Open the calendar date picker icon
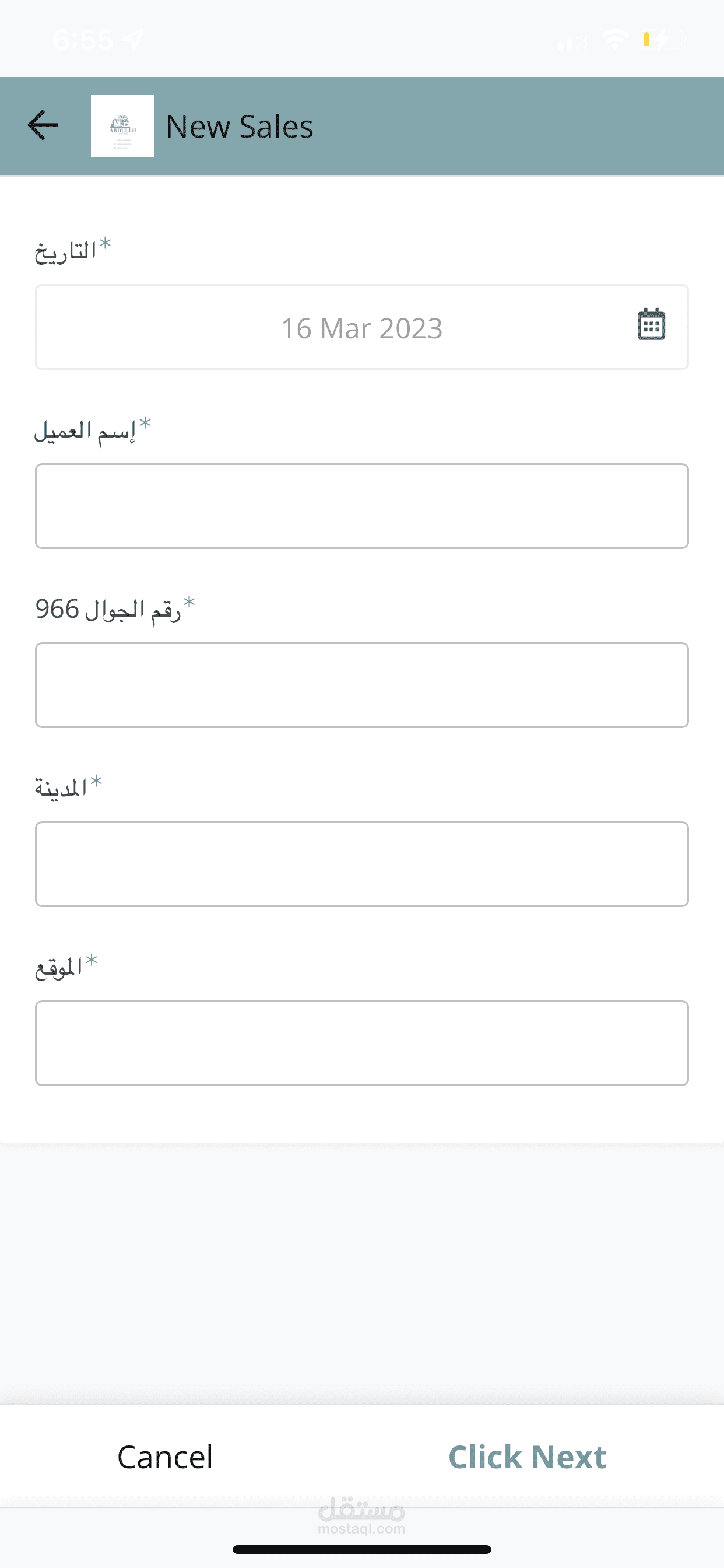Screen dimensions: 724x1568 click(x=651, y=324)
